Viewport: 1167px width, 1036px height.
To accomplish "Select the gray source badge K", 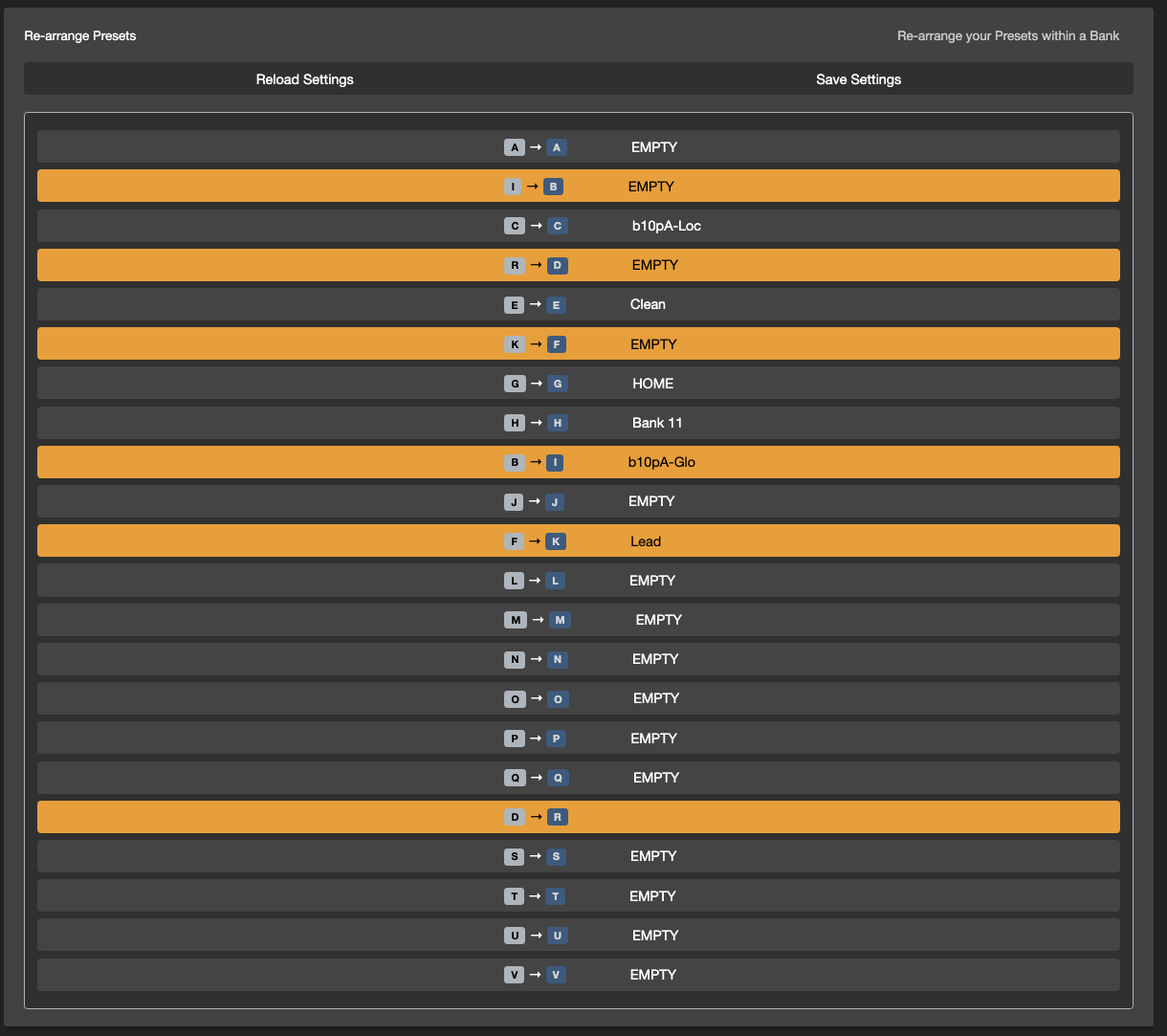I will [515, 344].
